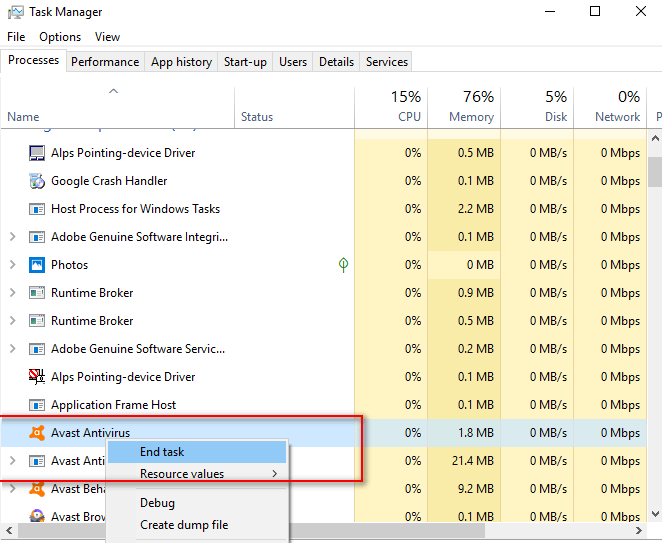
Task: Click the 9.2 MB memory value
Action: 475,489
